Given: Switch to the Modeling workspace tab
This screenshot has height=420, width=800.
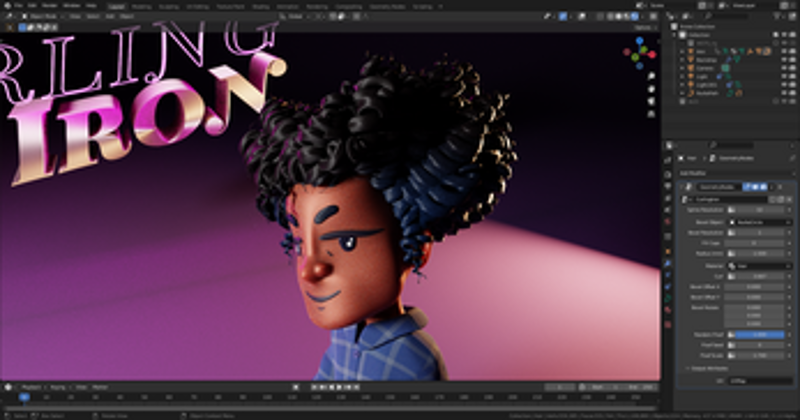Looking at the screenshot, I should 141,7.
